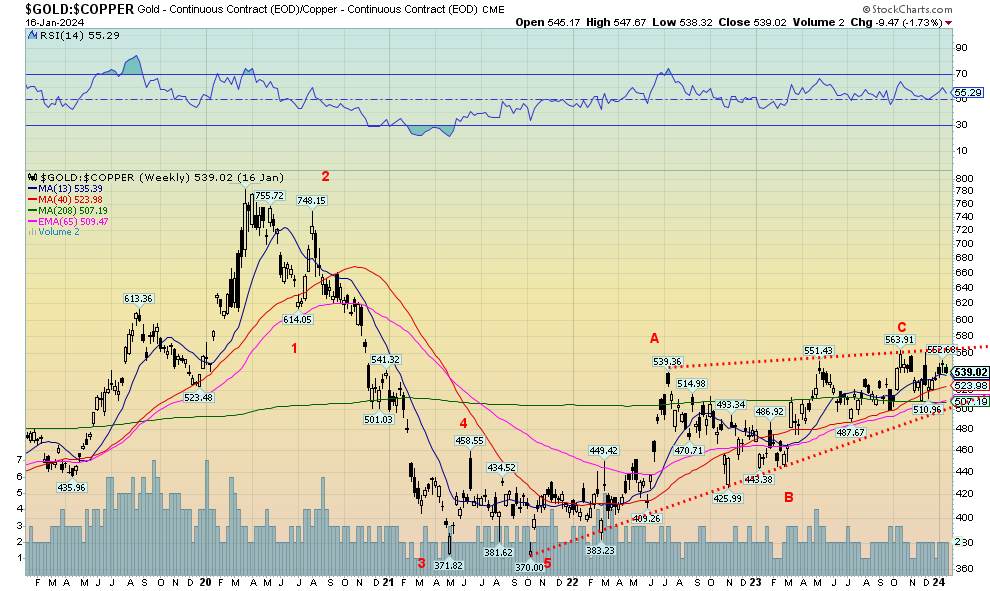Screen dimensions: 990x591
Task: Click the year 22 axis label
Action: 571,580
